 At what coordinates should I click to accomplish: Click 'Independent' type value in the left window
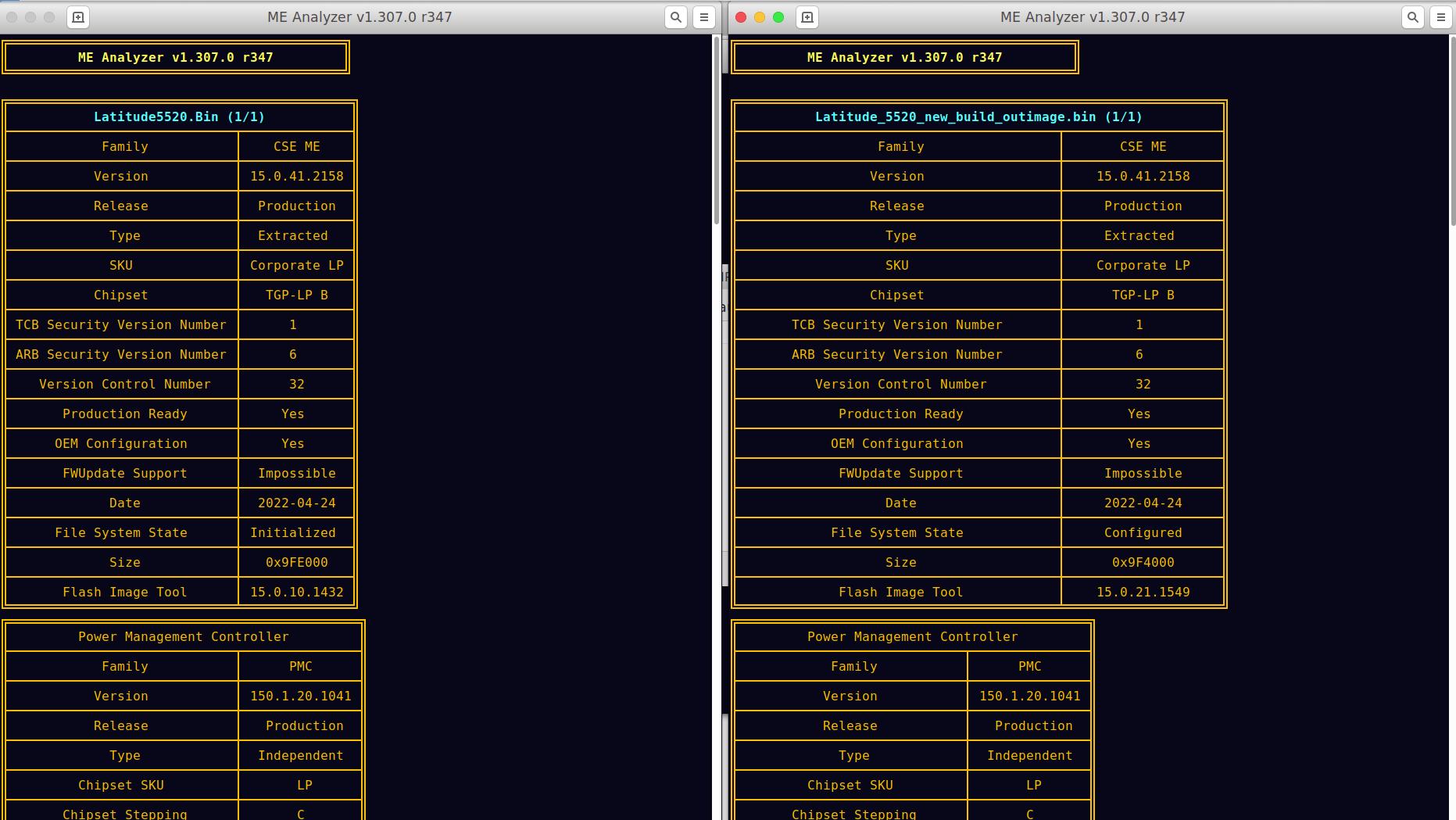[x=301, y=755]
